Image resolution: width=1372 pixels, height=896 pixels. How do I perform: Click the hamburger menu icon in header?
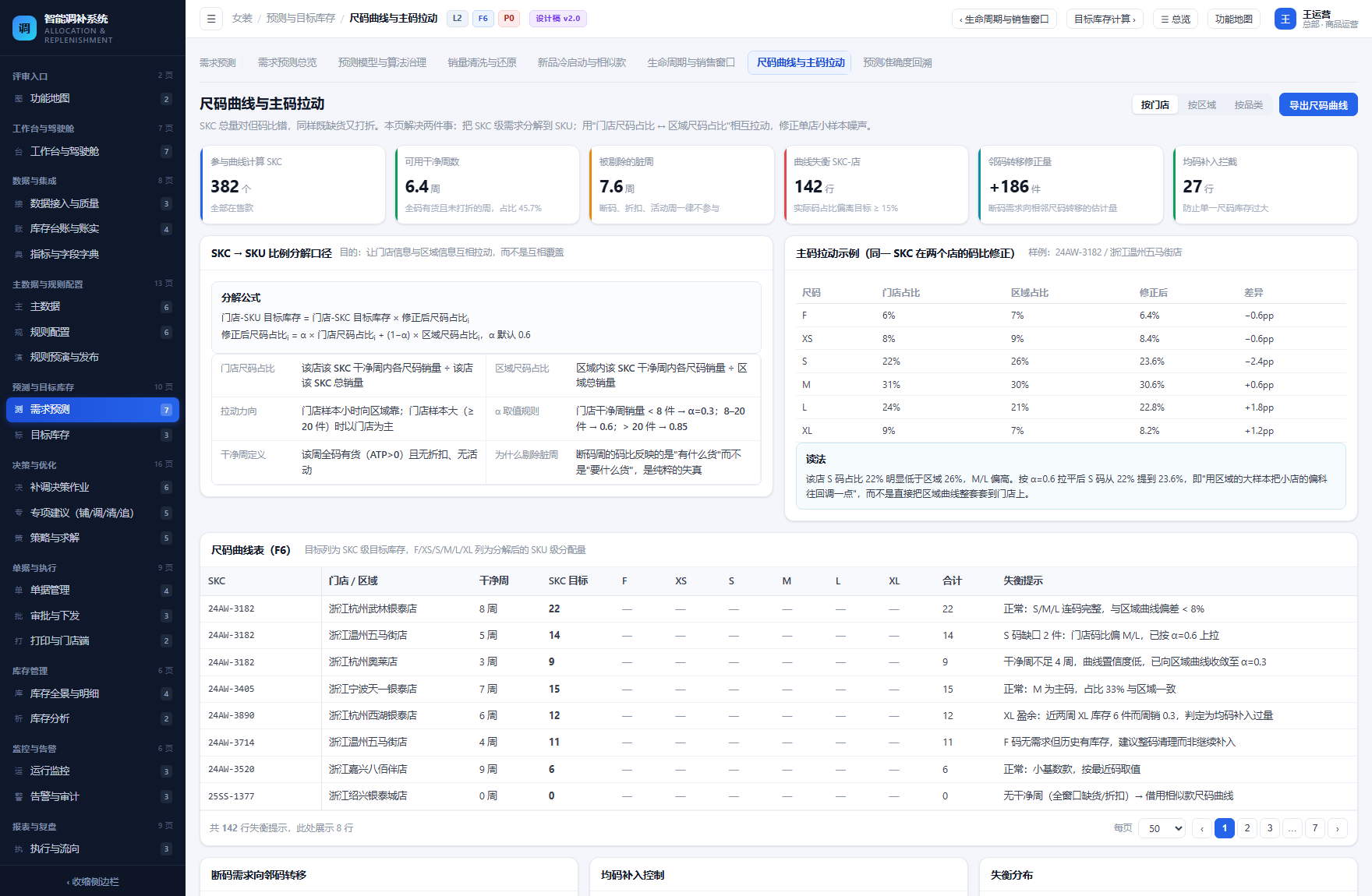click(210, 19)
